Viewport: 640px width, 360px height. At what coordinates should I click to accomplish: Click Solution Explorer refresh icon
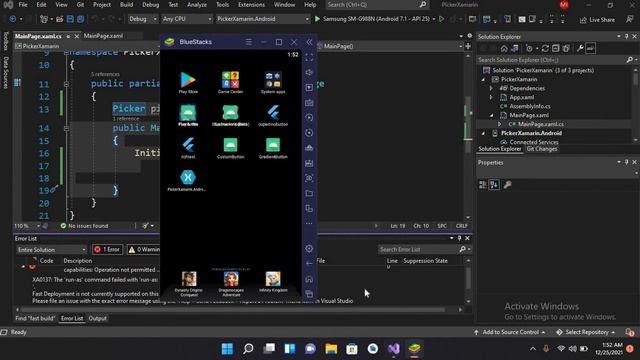[545, 49]
